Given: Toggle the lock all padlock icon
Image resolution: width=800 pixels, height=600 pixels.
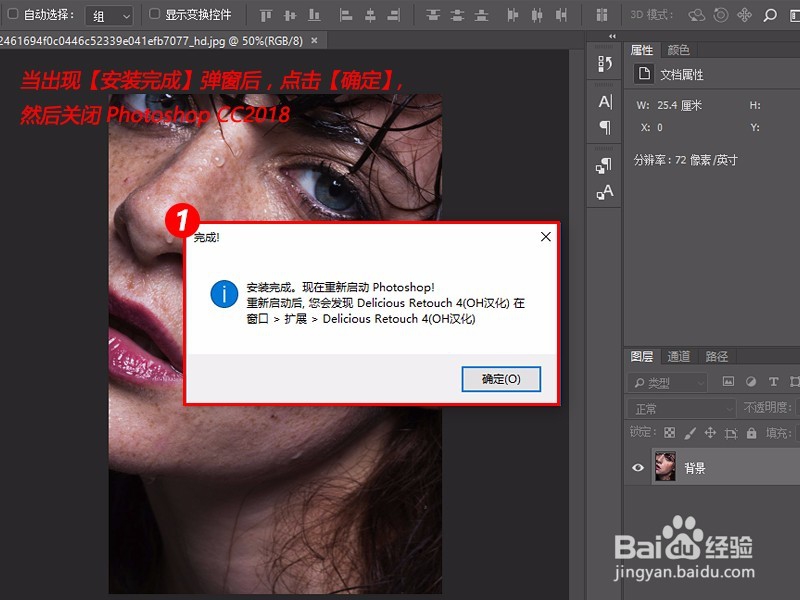Looking at the screenshot, I should [x=751, y=433].
